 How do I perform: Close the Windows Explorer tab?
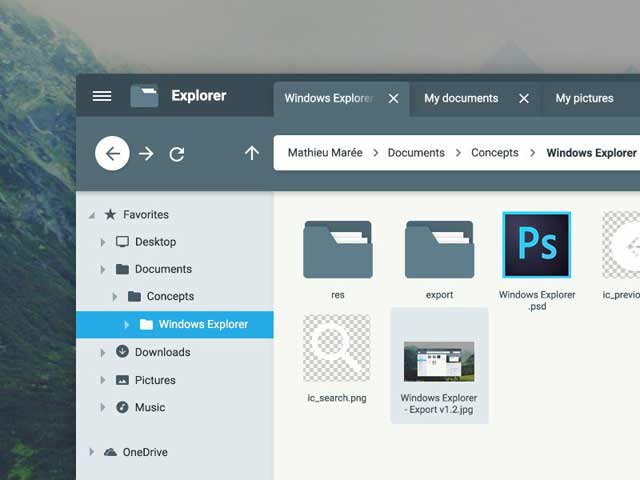pos(393,98)
